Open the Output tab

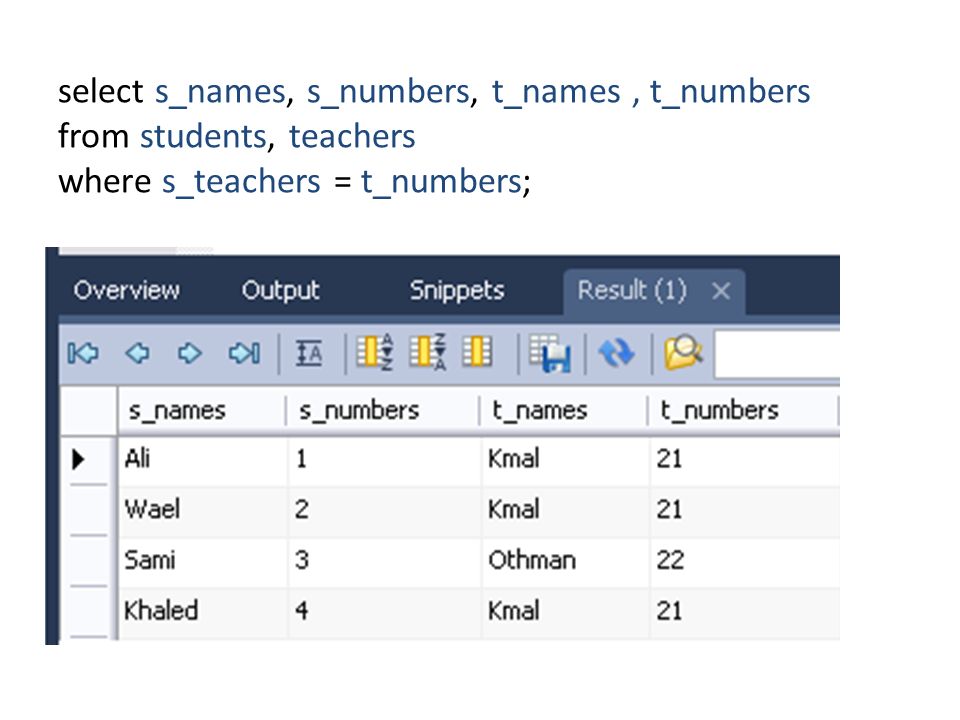tap(280, 290)
